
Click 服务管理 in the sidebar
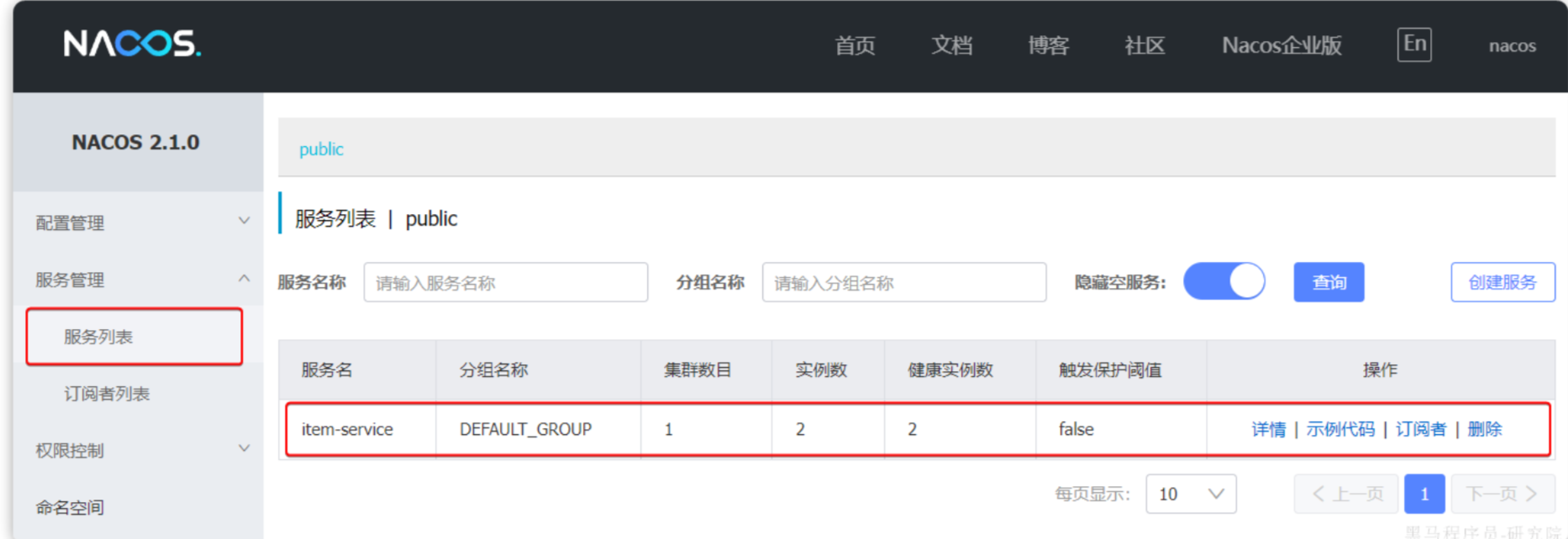click(70, 280)
